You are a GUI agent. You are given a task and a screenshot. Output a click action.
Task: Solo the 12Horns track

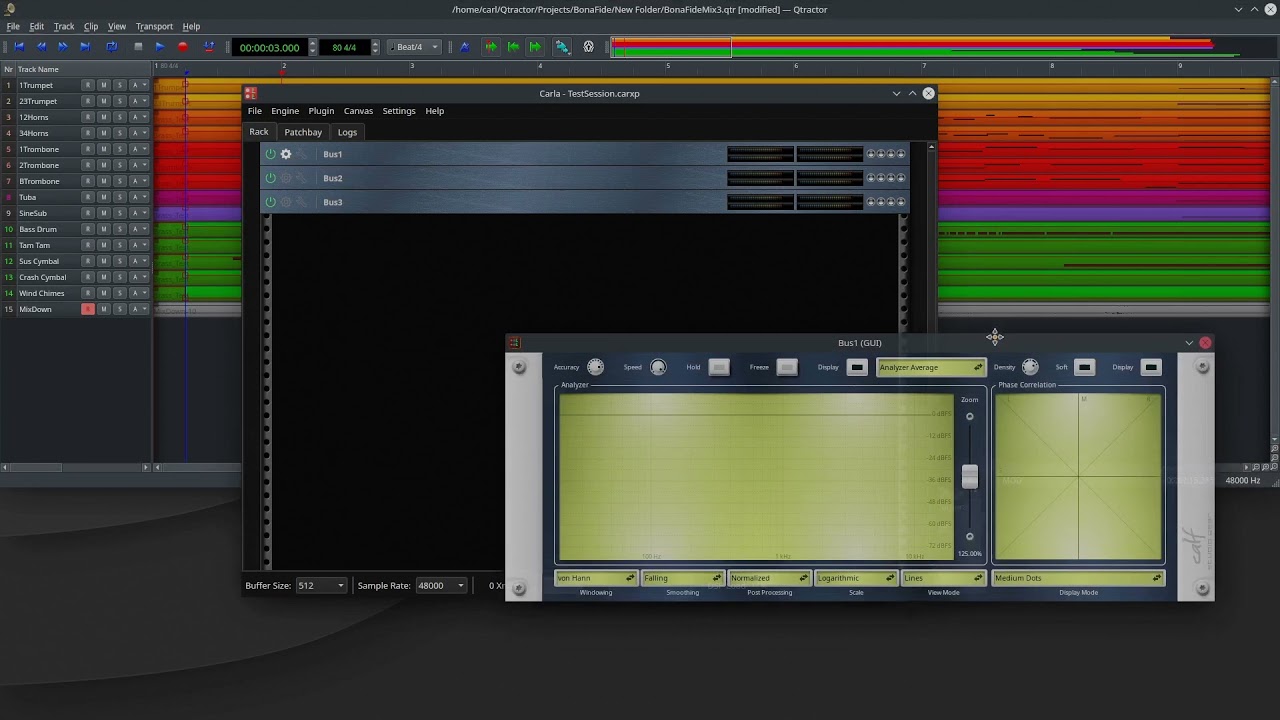point(119,117)
